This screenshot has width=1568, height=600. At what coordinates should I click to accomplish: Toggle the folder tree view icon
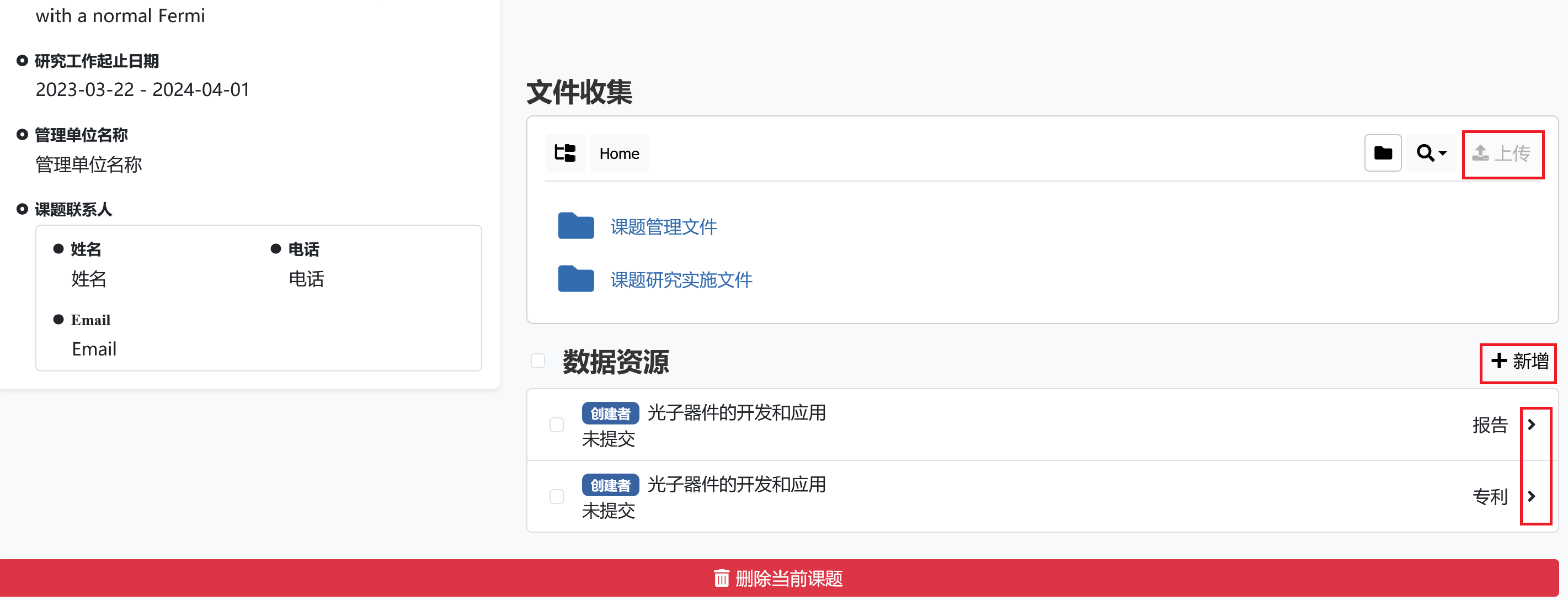565,153
